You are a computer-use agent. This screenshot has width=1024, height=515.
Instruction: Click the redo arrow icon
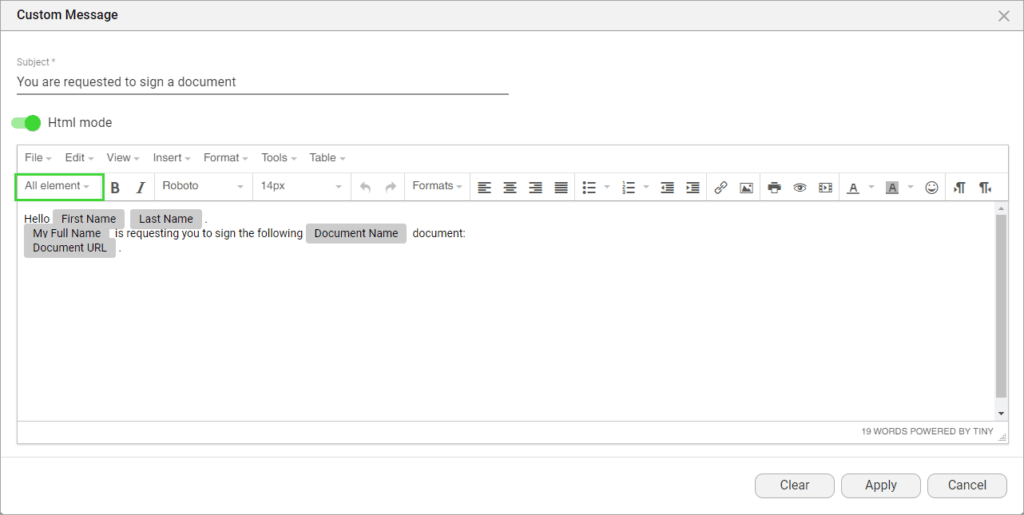coord(391,187)
